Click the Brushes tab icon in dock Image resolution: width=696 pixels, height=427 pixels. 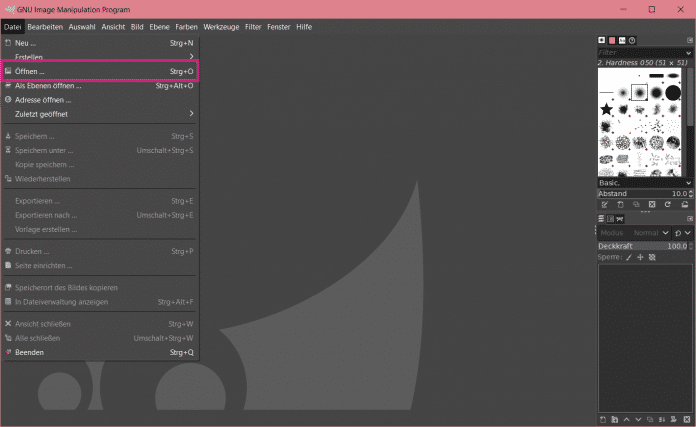602,40
